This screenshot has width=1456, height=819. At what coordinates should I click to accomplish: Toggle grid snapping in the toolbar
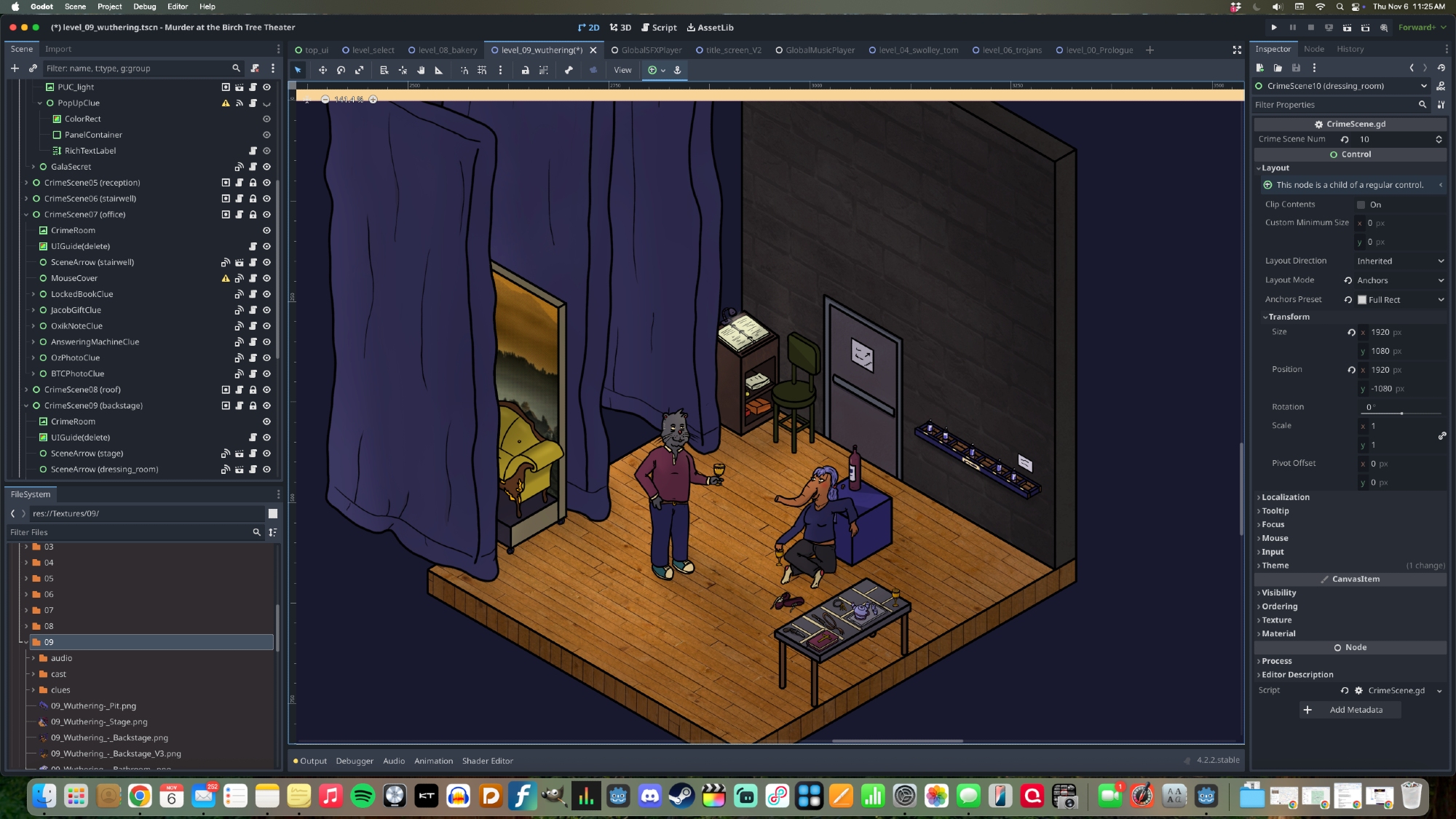coord(482,70)
